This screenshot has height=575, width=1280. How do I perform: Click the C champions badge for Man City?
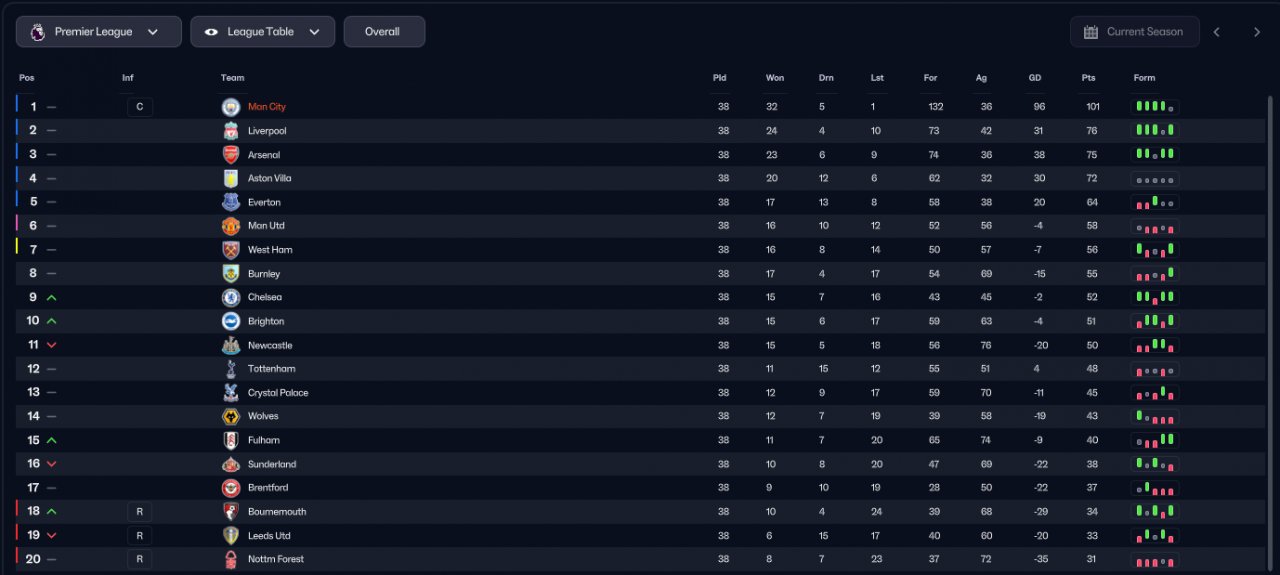(140, 107)
